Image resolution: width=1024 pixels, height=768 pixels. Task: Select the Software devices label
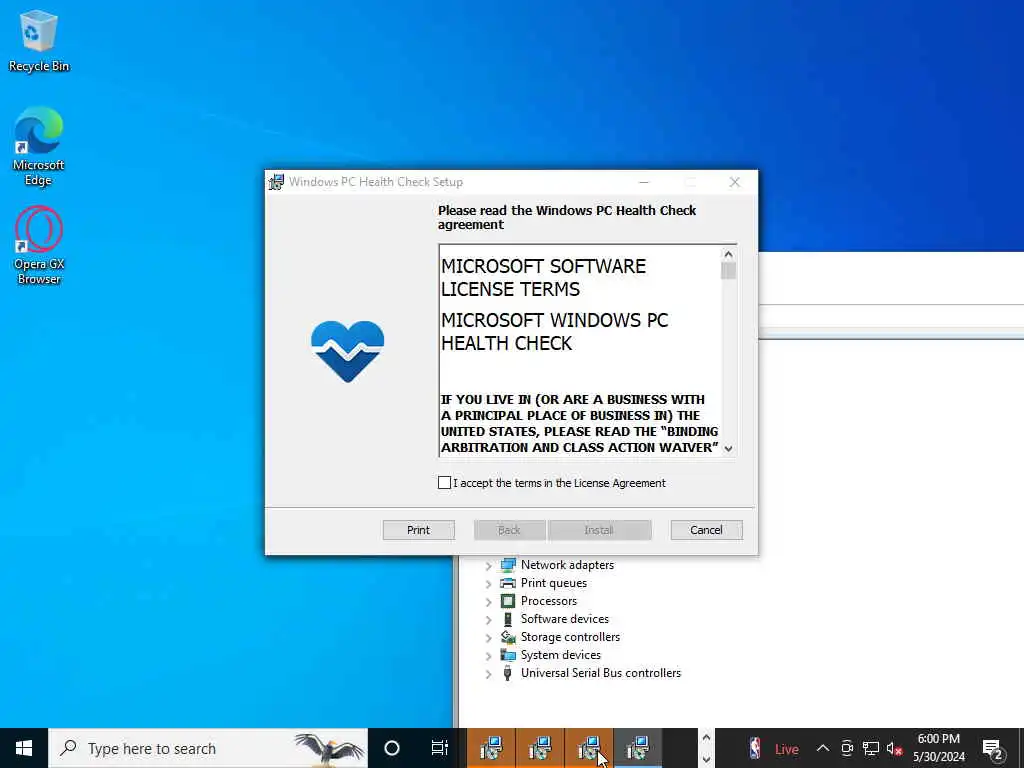(565, 619)
